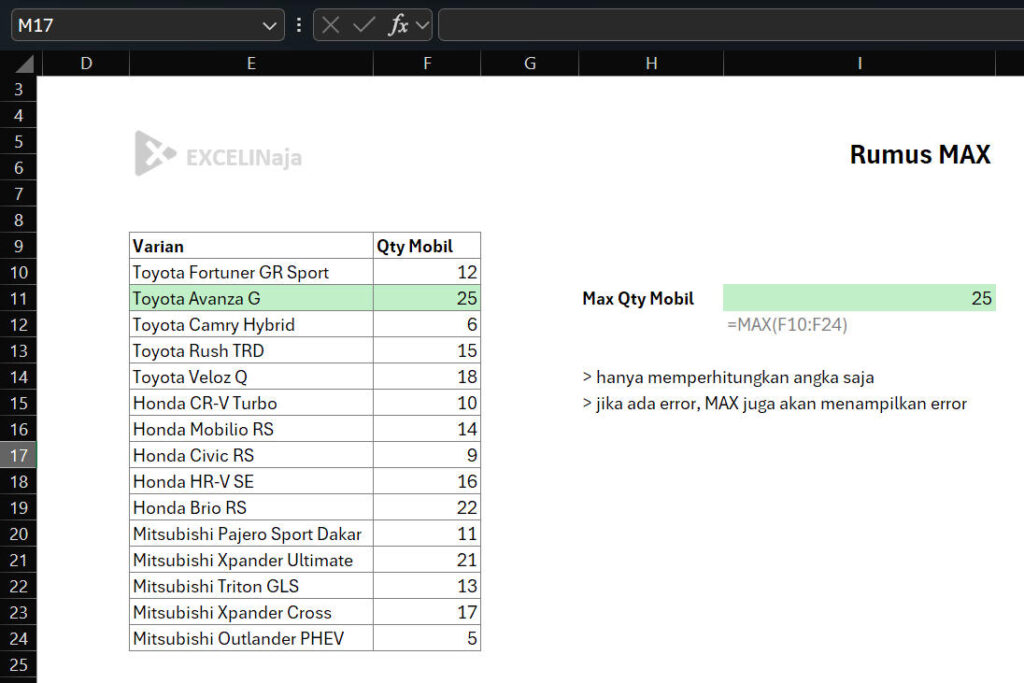
Task: Click the quantity 6 for Camry Hybrid
Action: [x=427, y=325]
